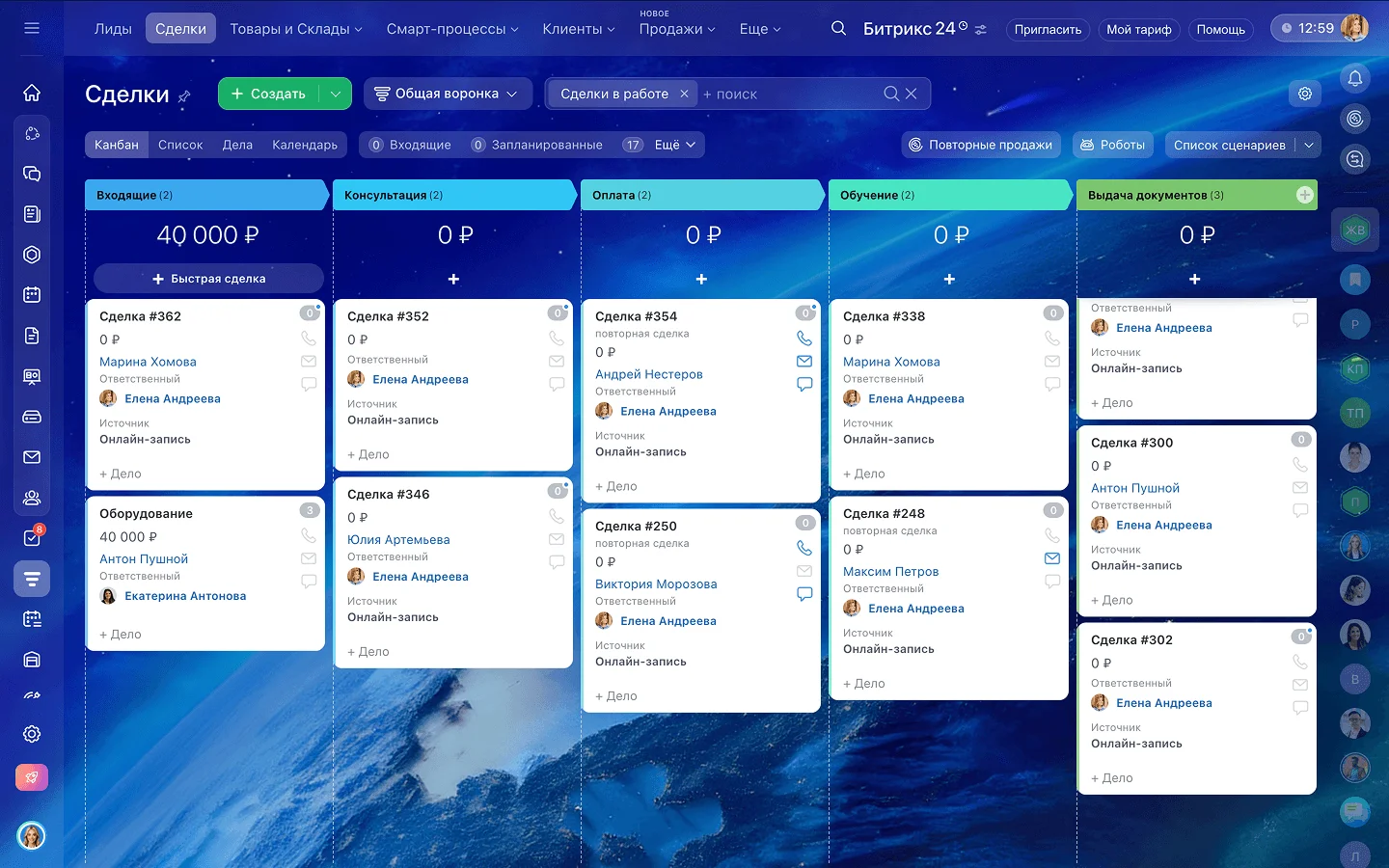Go to the home icon in the sidebar
The image size is (1389, 868).
[x=32, y=93]
